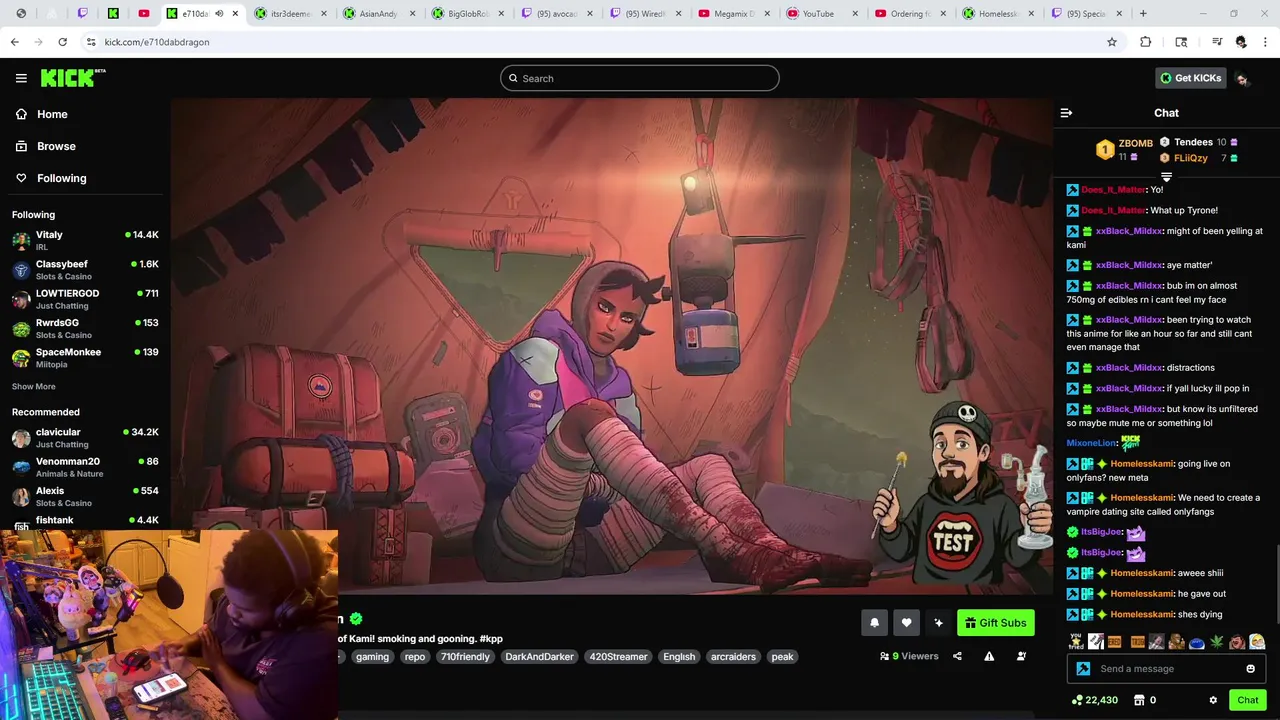Click the report warning triangle icon
This screenshot has width=1280, height=720.
click(989, 656)
